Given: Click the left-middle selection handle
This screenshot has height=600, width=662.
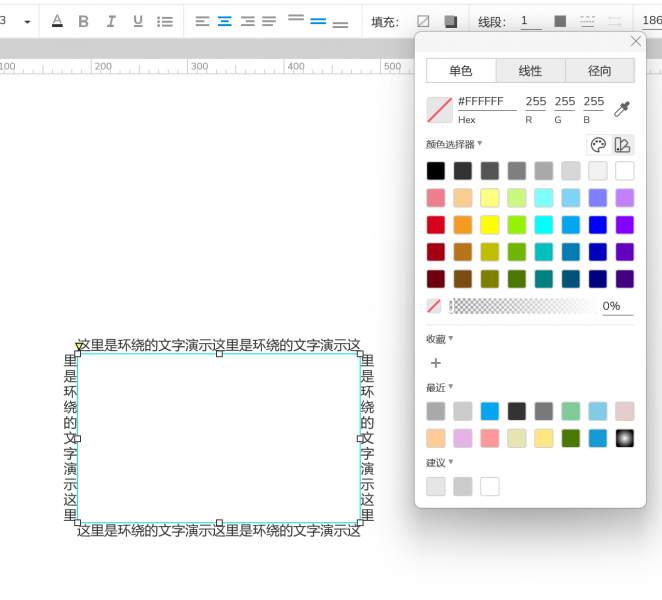Looking at the screenshot, I should [77, 439].
